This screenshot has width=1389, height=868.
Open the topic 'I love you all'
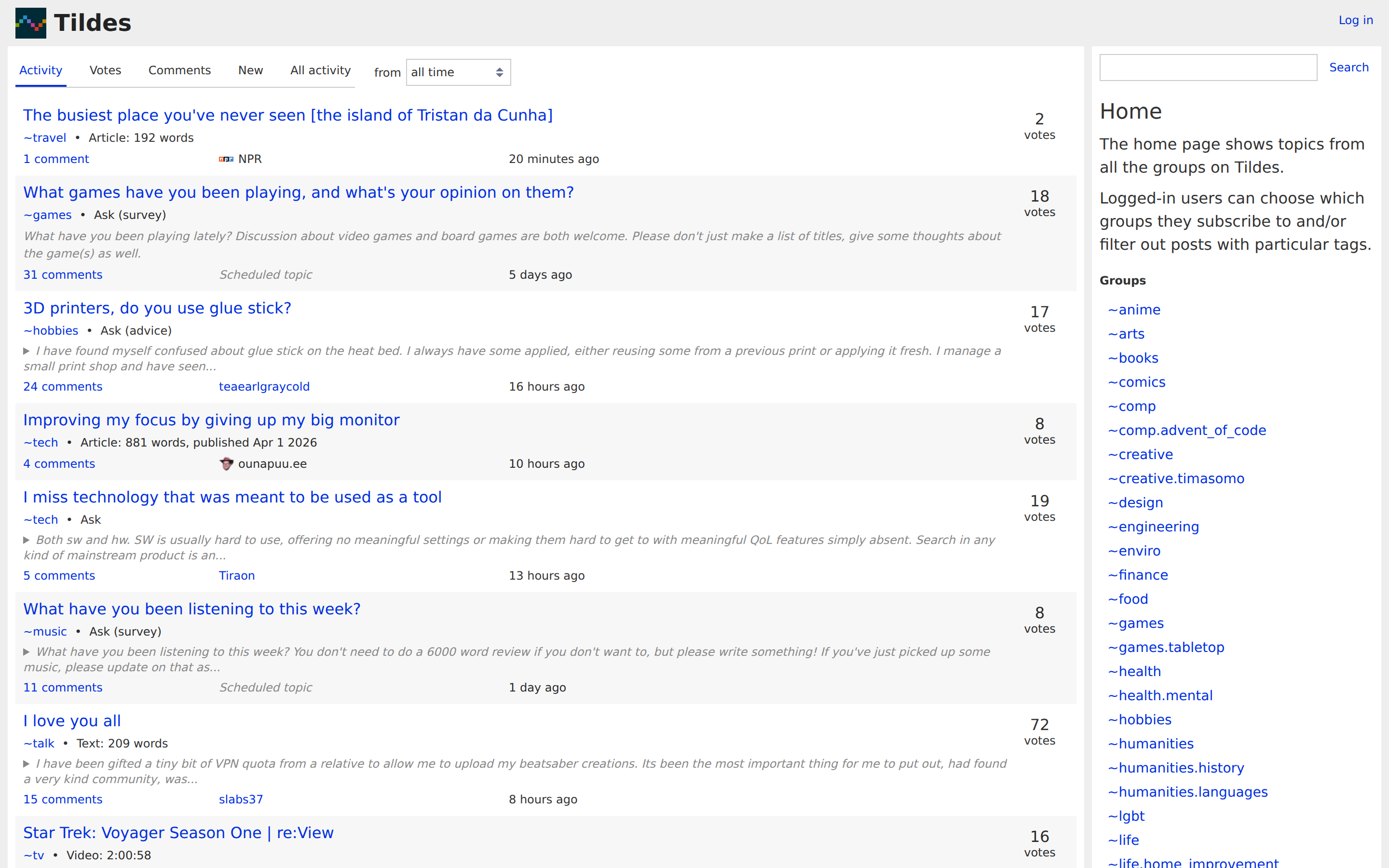[72, 720]
